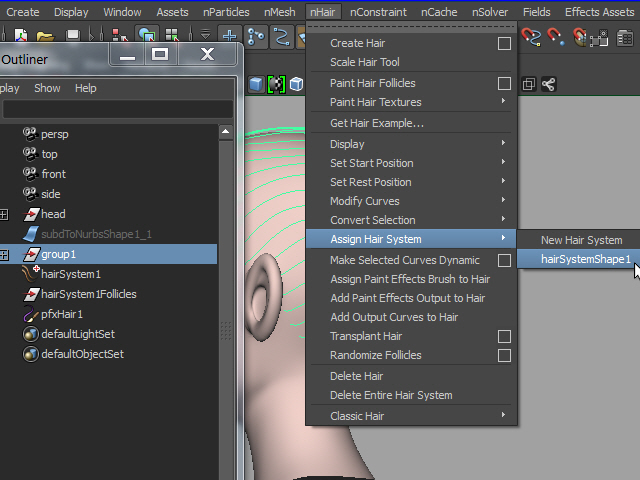640x480 pixels.
Task: Toggle the joints selection mask icon
Action: [x=256, y=36]
